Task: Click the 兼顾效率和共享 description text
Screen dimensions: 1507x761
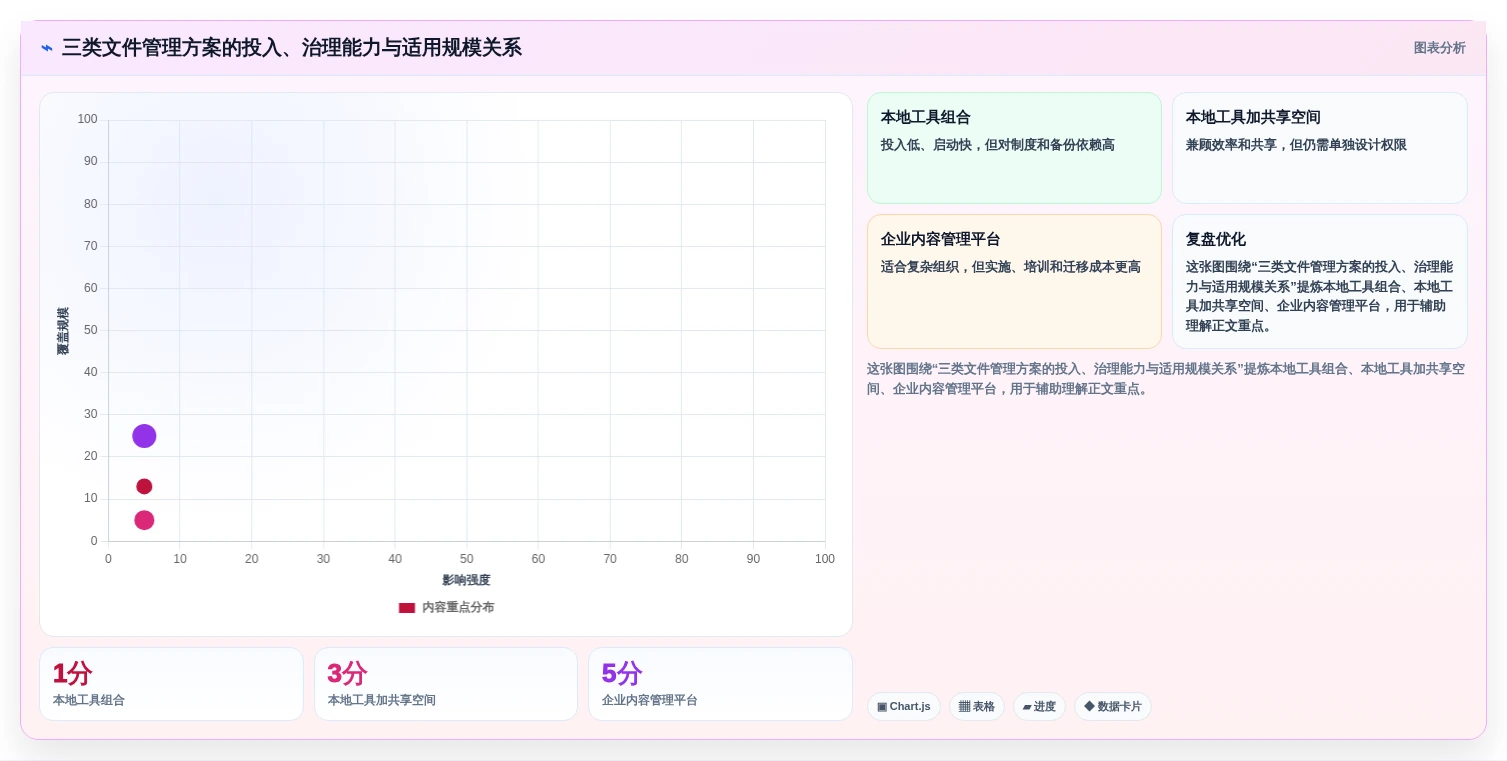Action: (x=1296, y=145)
